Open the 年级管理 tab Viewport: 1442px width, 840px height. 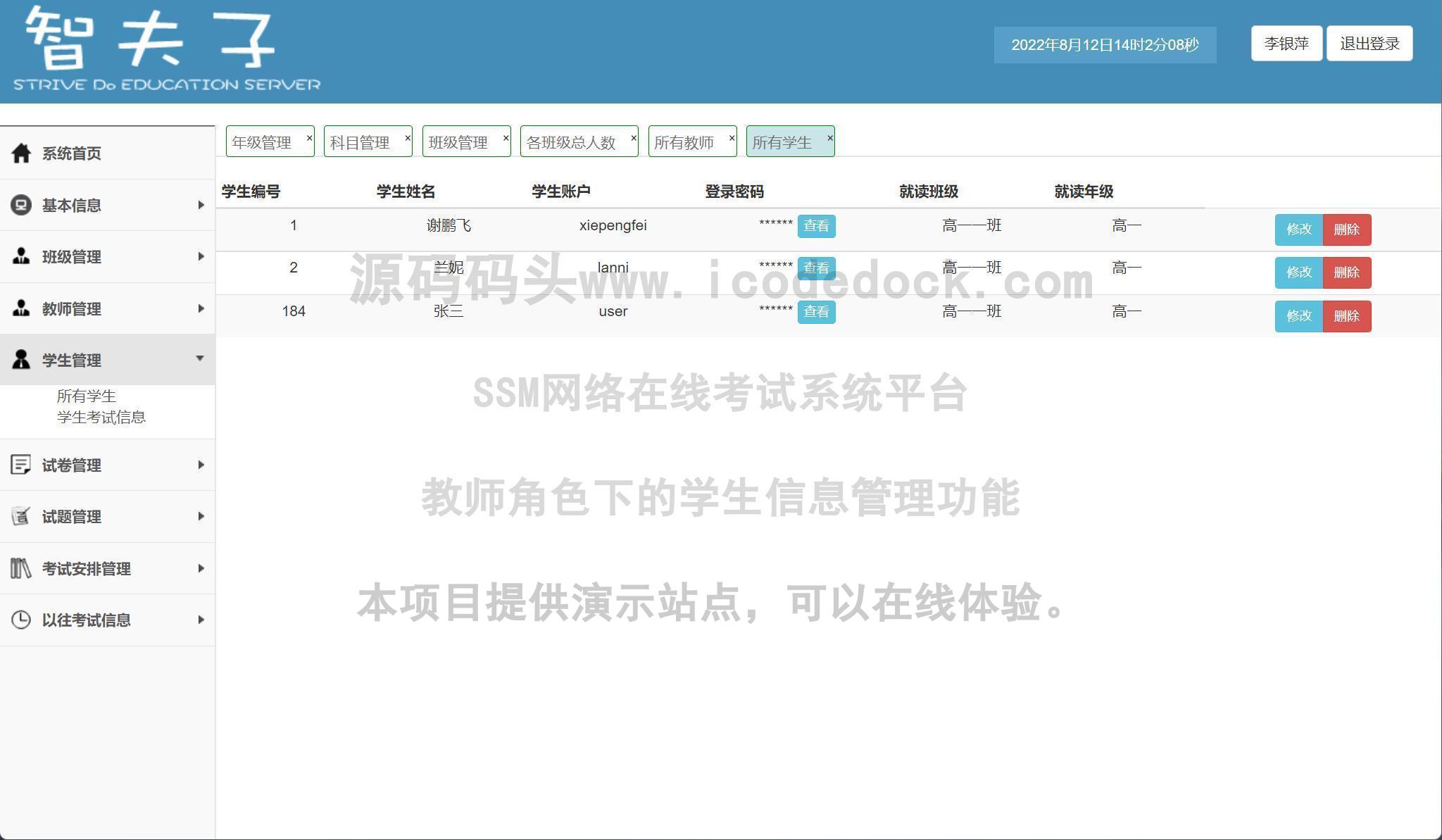[x=261, y=142]
